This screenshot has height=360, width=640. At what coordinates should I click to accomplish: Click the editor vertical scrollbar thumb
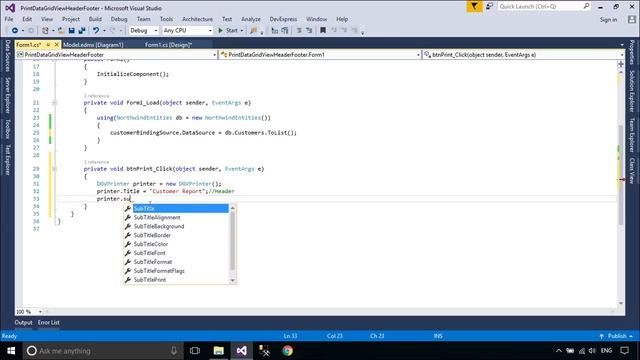pyautogui.click(x=621, y=174)
